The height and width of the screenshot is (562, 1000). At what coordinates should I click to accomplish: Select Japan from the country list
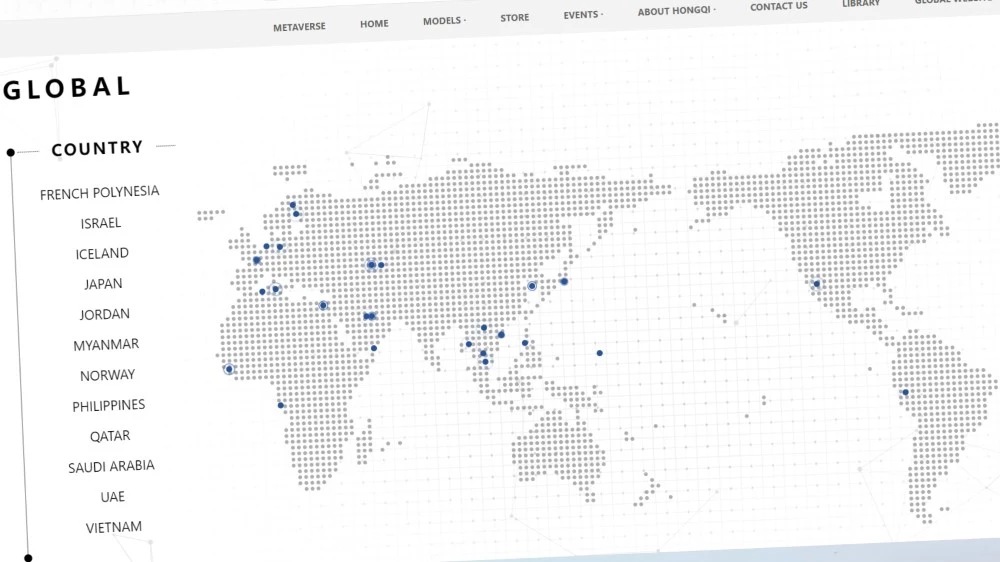point(103,284)
